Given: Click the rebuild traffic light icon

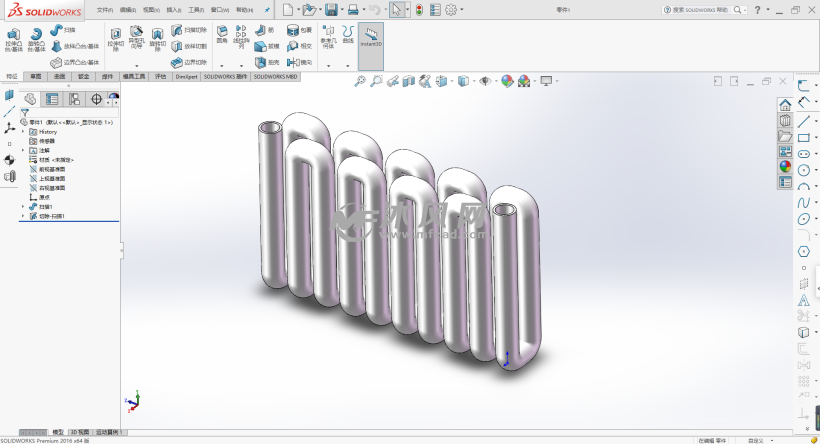Looking at the screenshot, I should [x=419, y=9].
